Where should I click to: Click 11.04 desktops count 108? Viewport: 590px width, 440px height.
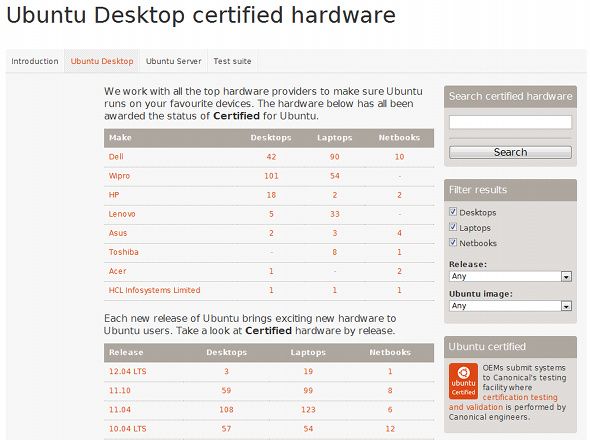[226, 410]
